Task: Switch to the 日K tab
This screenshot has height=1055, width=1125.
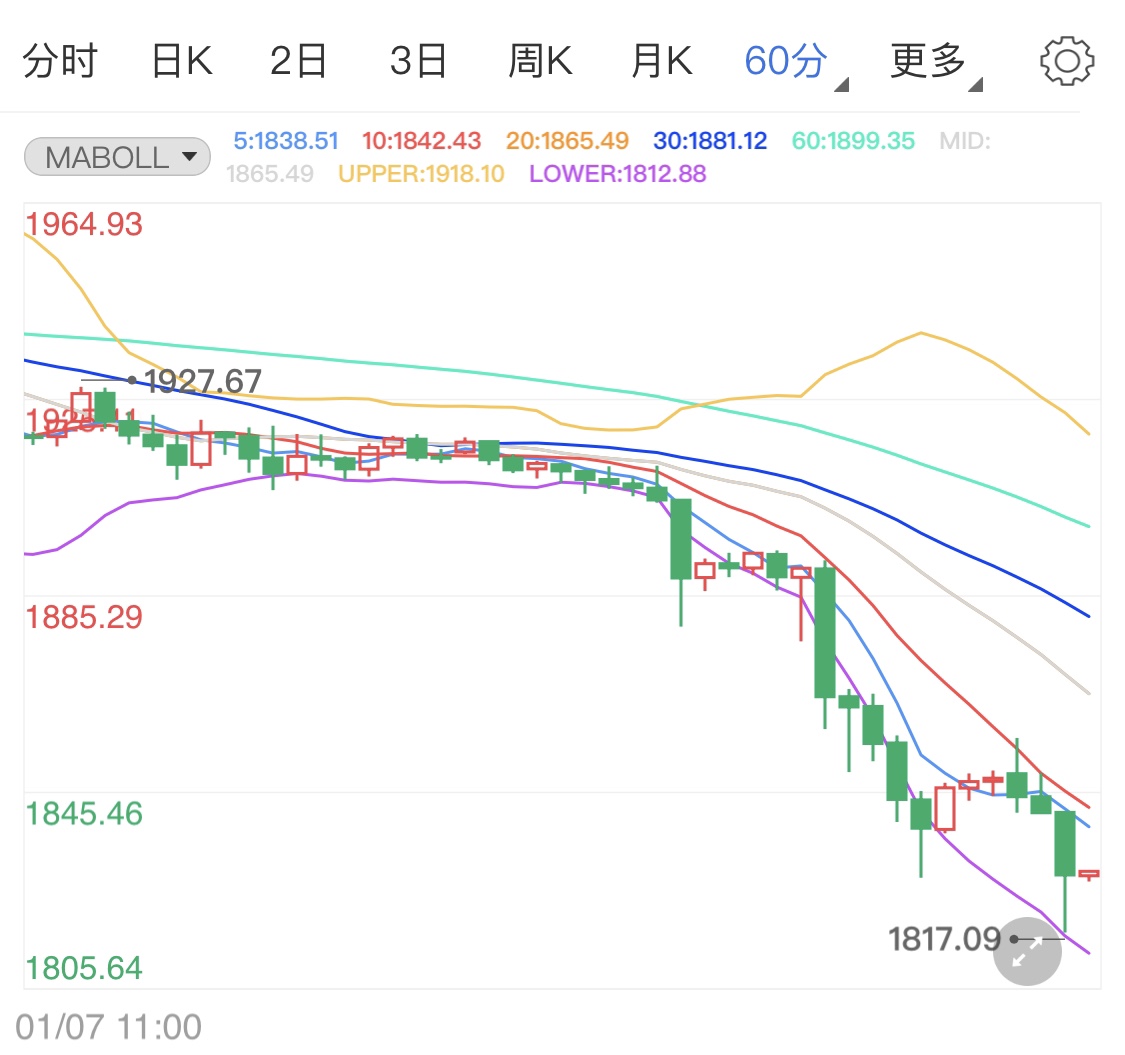Action: [x=182, y=61]
